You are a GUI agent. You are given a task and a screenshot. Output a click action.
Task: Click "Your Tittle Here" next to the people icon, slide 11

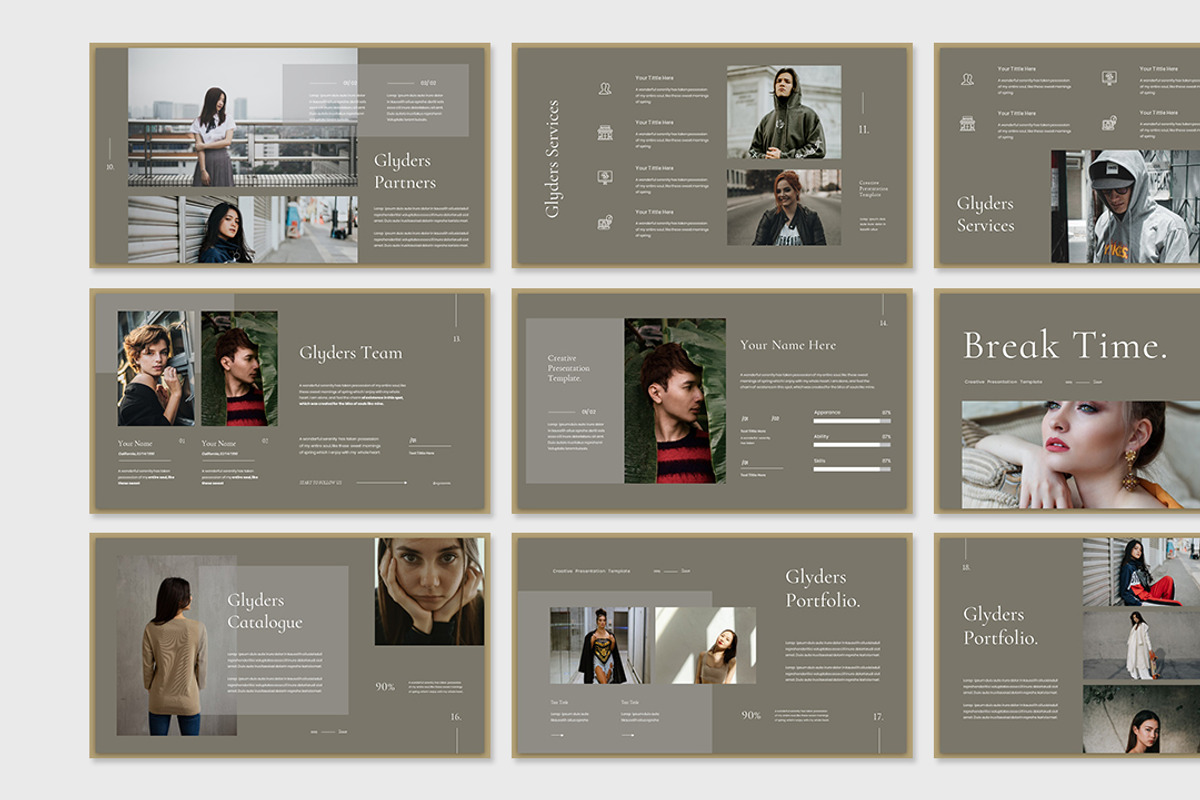(x=654, y=77)
